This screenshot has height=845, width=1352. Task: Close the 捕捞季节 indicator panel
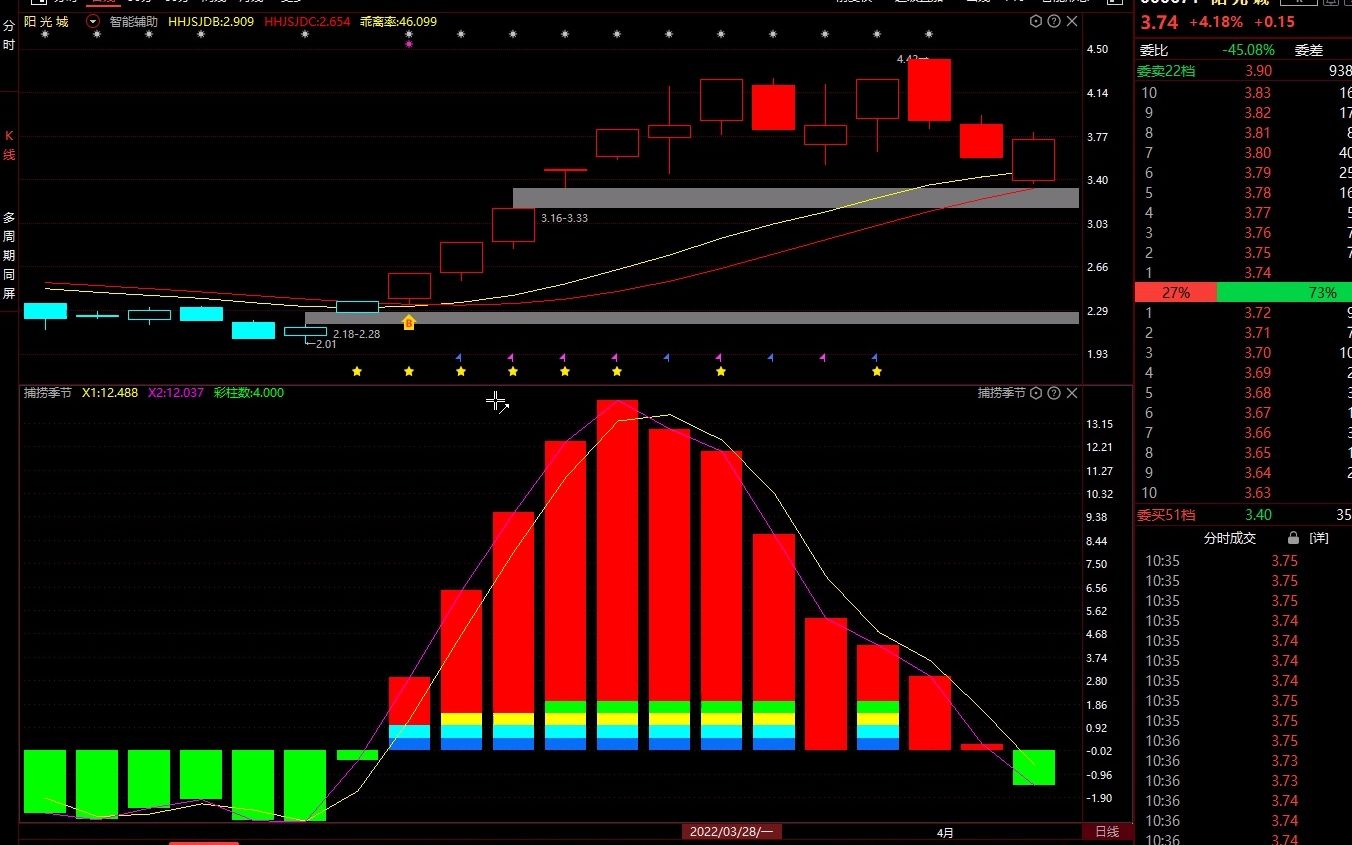point(1072,393)
